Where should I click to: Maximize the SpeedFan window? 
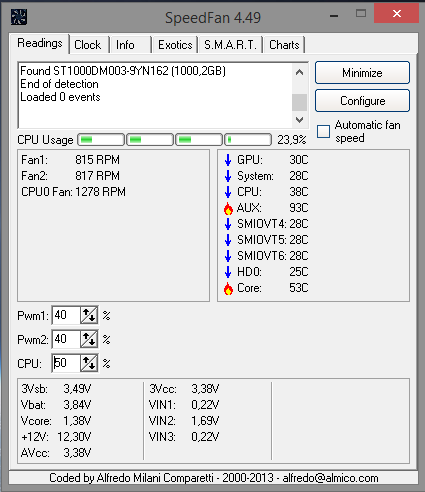[361, 14]
